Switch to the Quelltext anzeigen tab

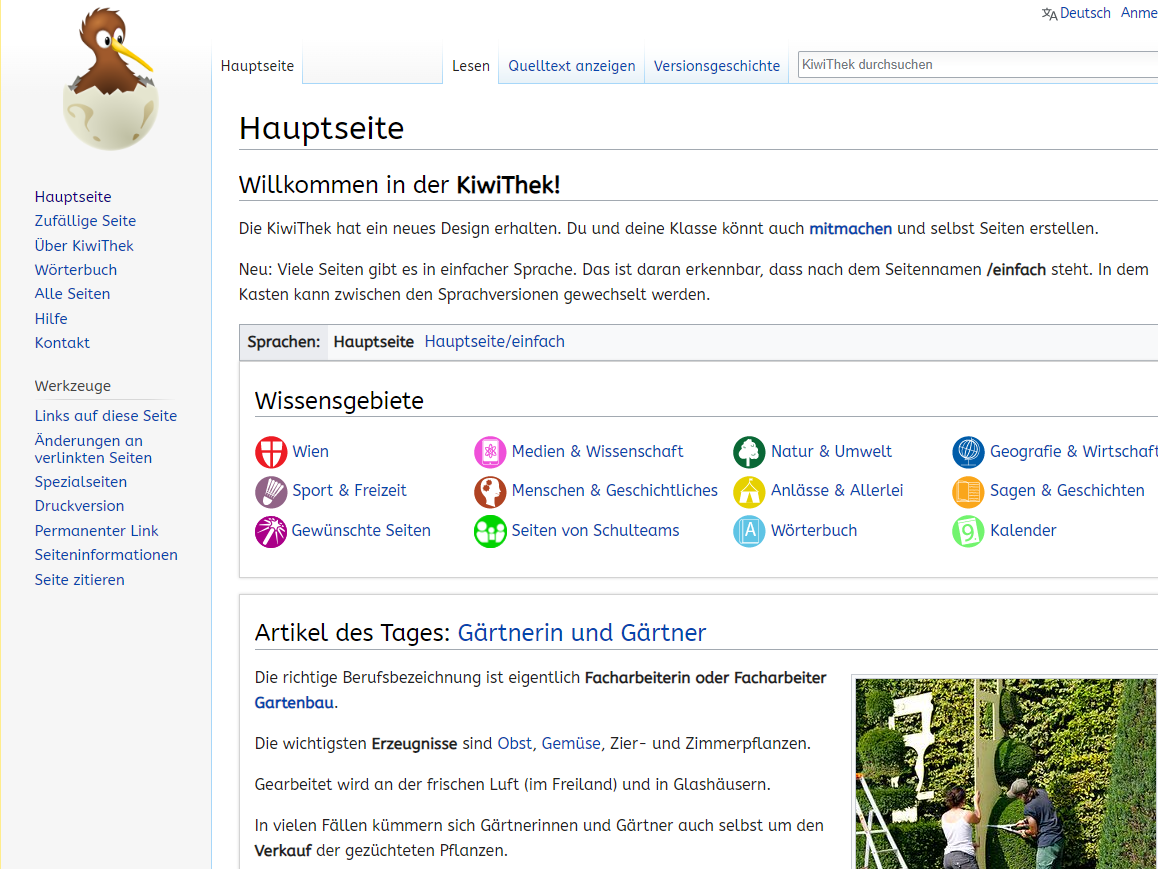571,66
